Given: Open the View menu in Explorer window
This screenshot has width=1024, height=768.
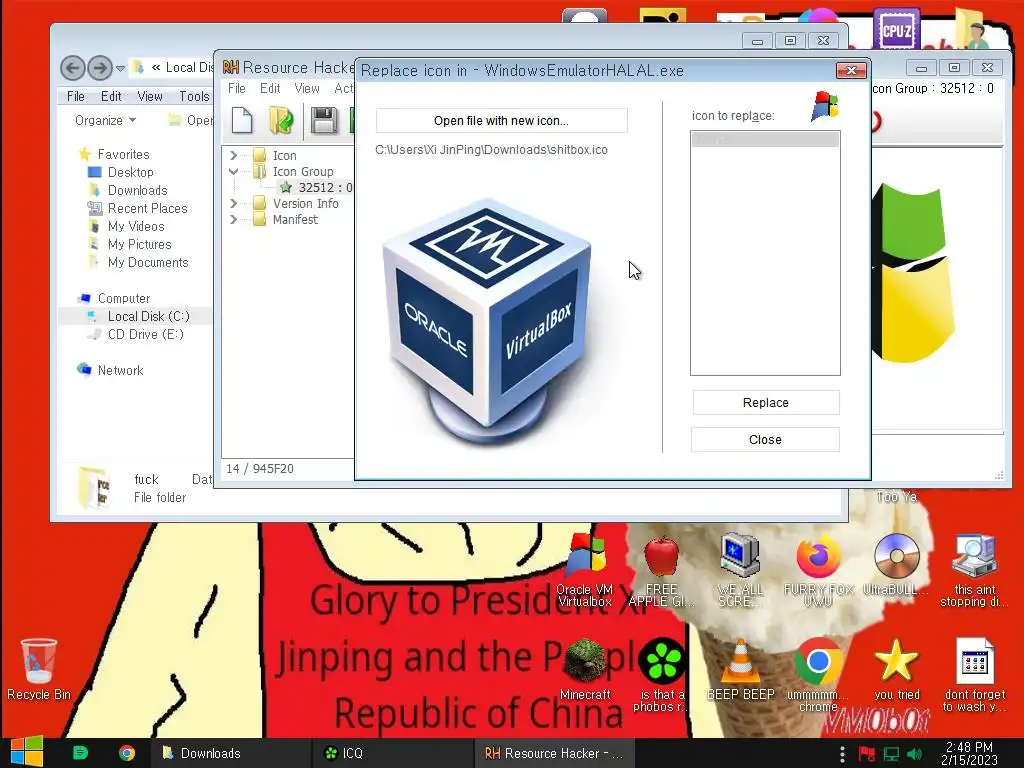Looking at the screenshot, I should coord(150,96).
